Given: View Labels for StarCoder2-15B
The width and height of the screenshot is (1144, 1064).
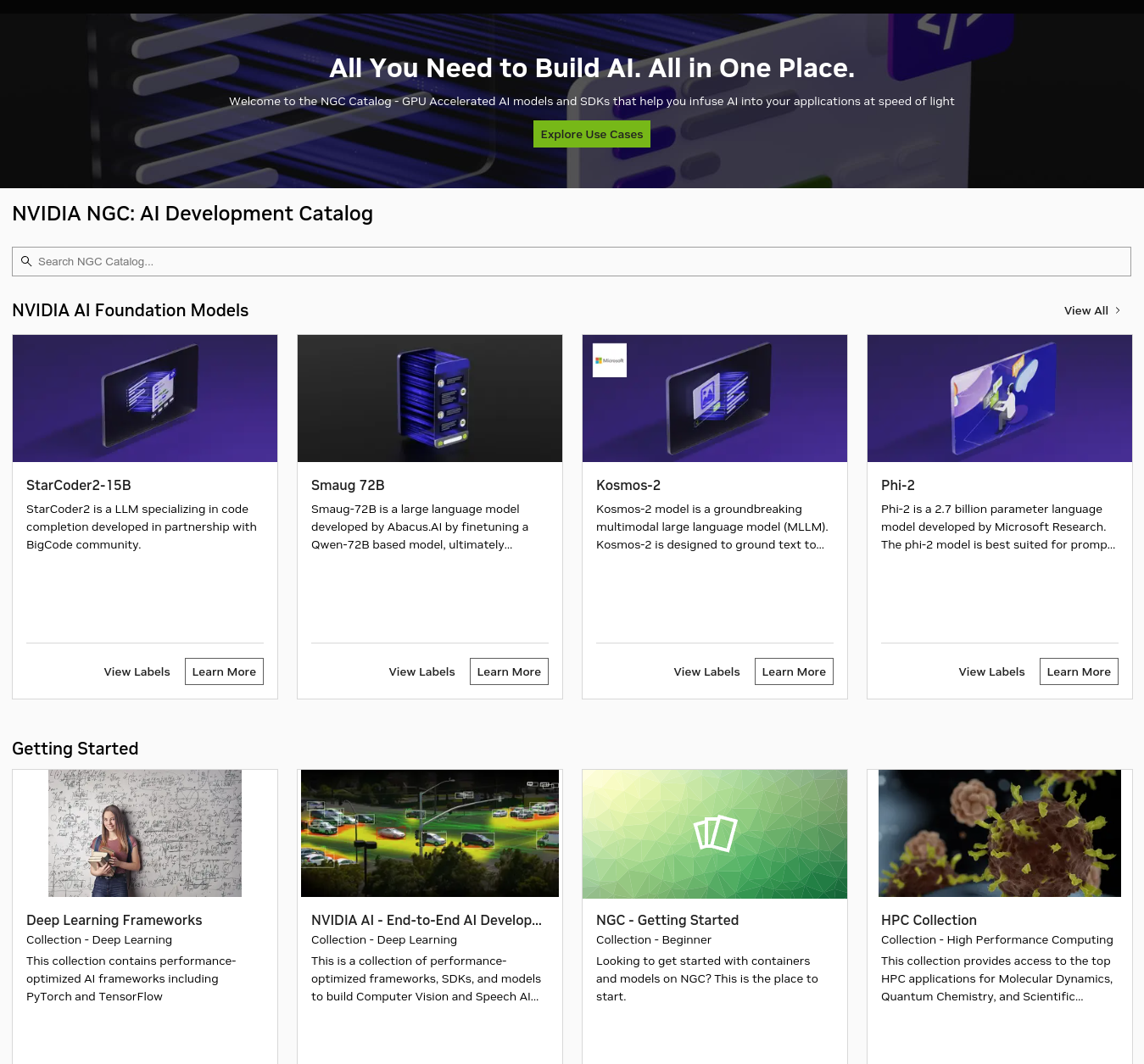Looking at the screenshot, I should [137, 671].
